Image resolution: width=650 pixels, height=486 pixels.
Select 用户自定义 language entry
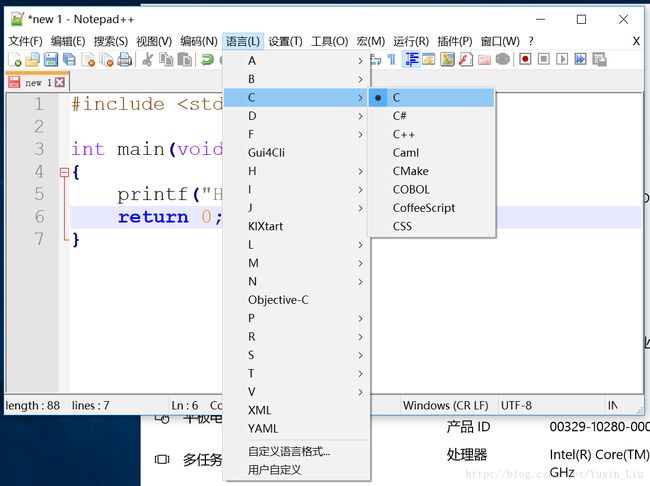point(296,470)
